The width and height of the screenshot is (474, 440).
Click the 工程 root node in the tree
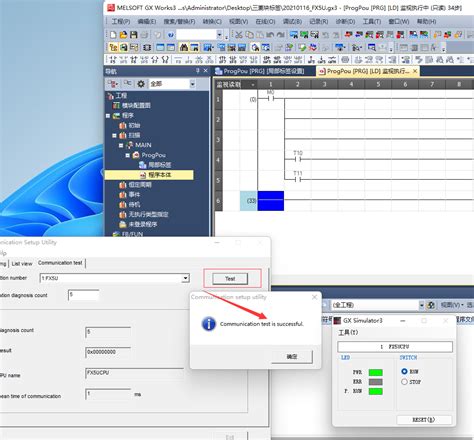[x=117, y=96]
